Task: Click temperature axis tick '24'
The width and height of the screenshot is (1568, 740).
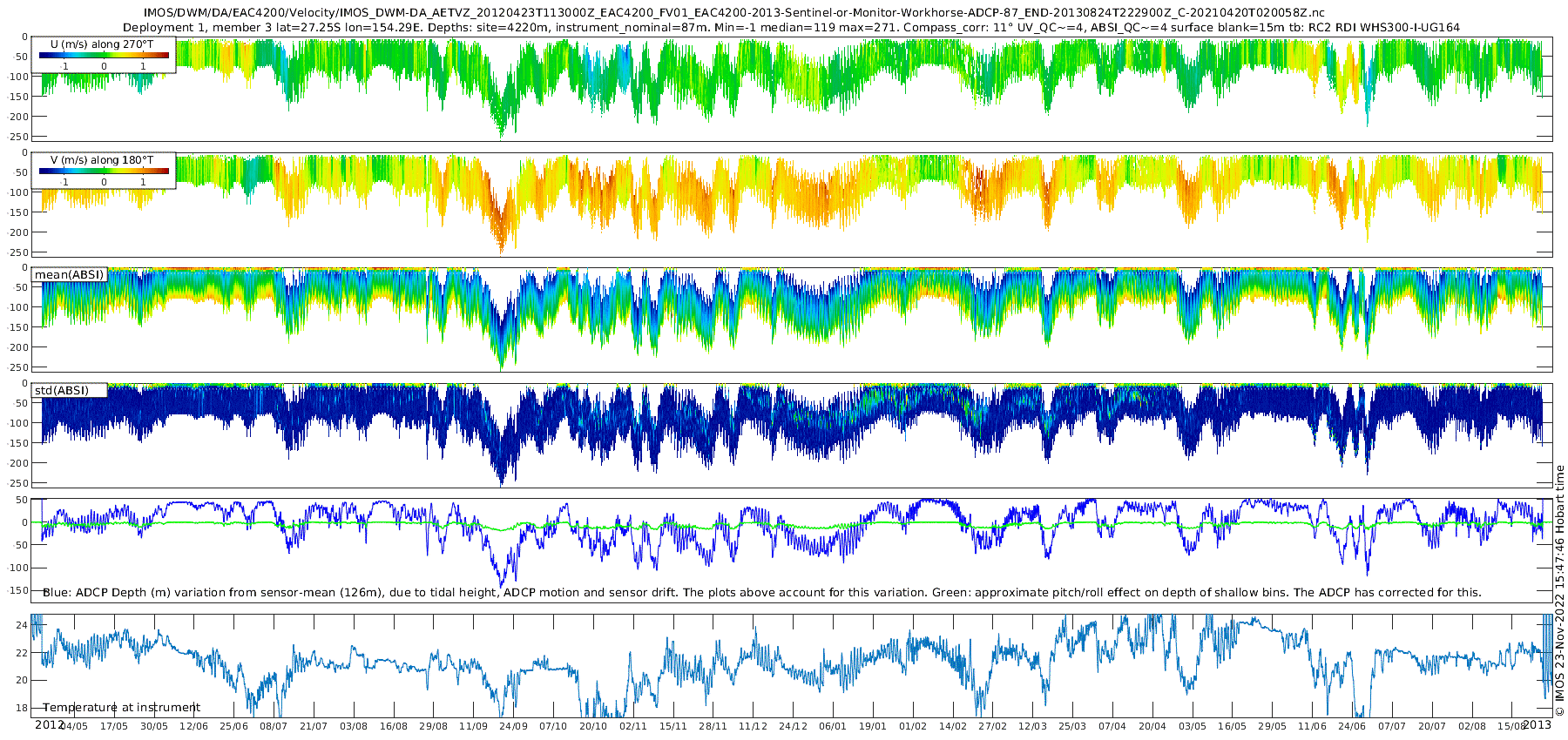Action: point(23,625)
